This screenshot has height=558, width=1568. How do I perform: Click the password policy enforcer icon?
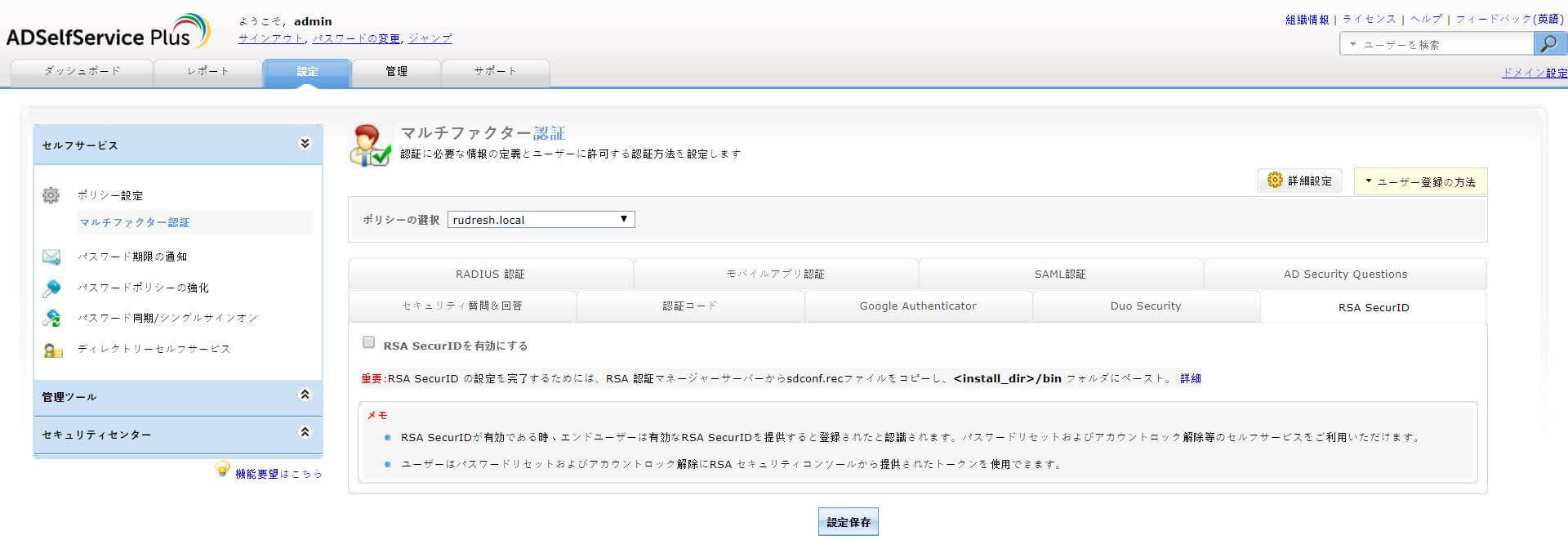51,288
